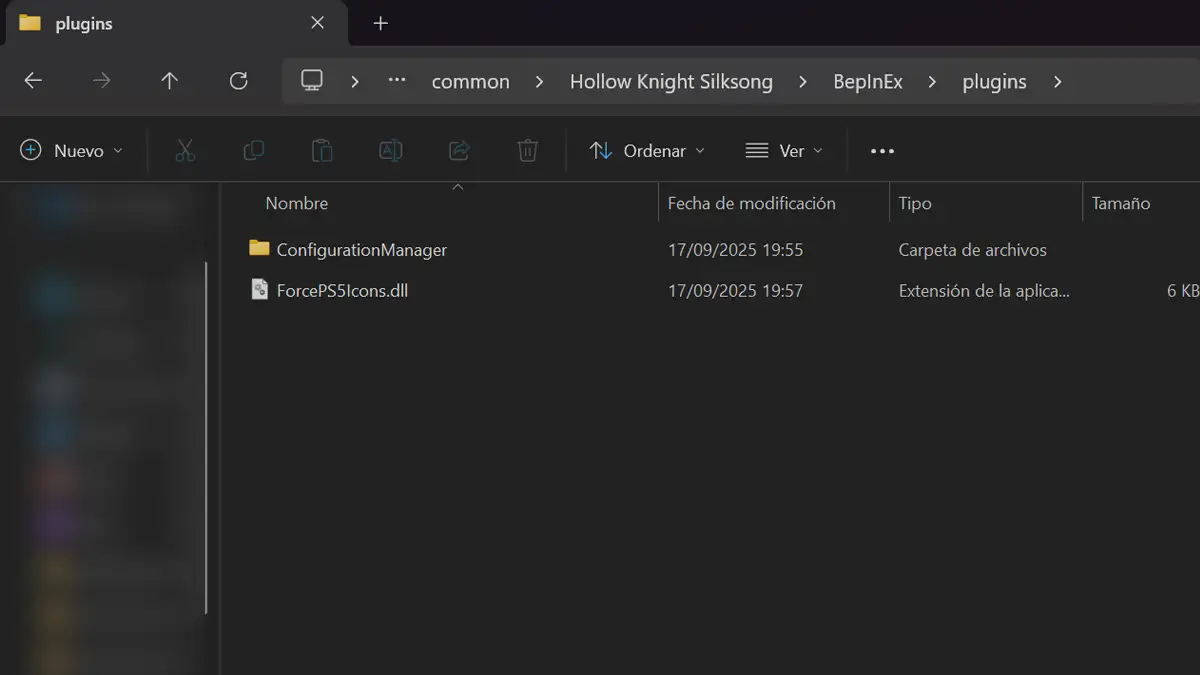Open the 'common' breadcrumb folder
The height and width of the screenshot is (675, 1200).
point(470,82)
